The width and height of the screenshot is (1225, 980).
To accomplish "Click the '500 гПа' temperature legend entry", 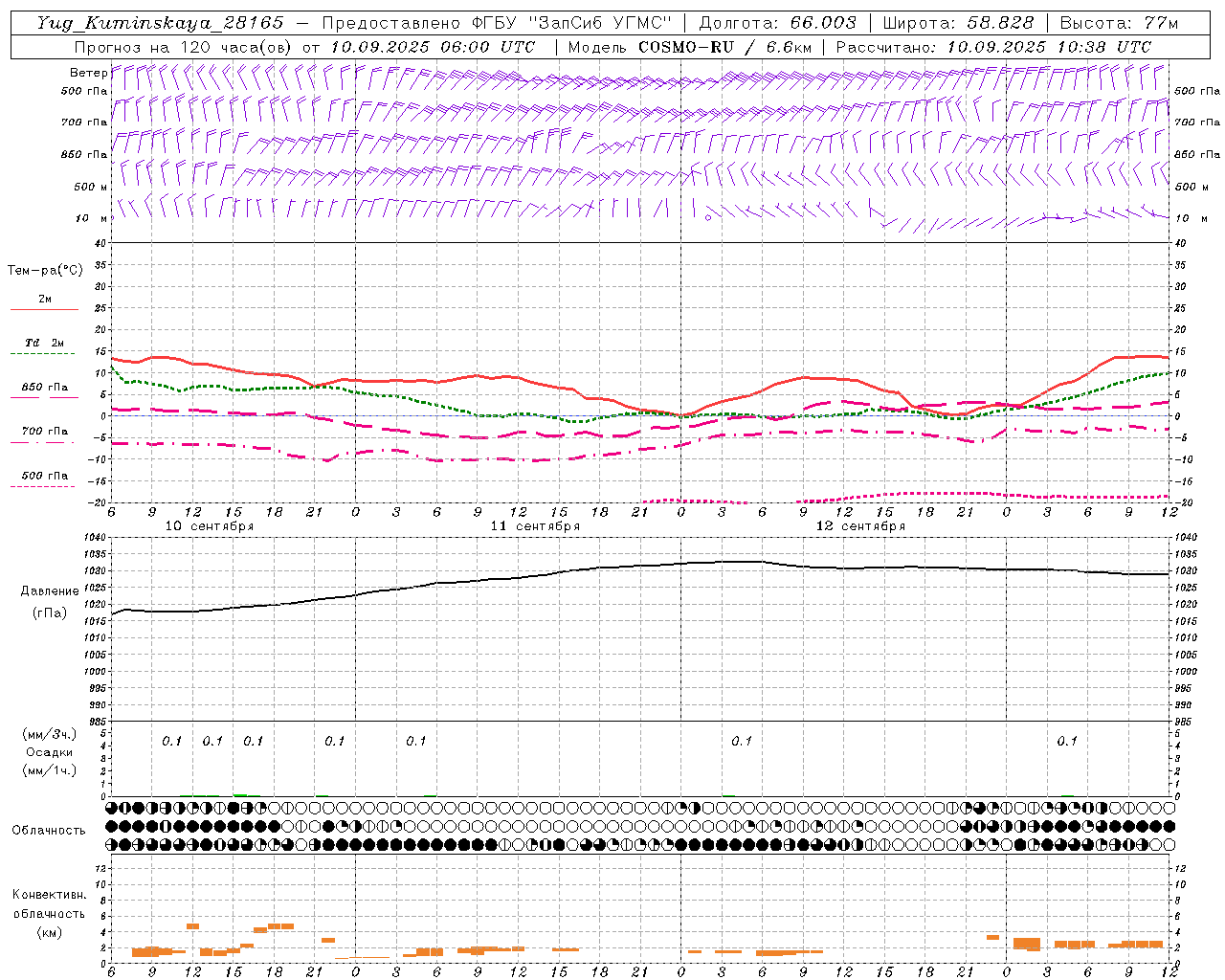I will (45, 476).
